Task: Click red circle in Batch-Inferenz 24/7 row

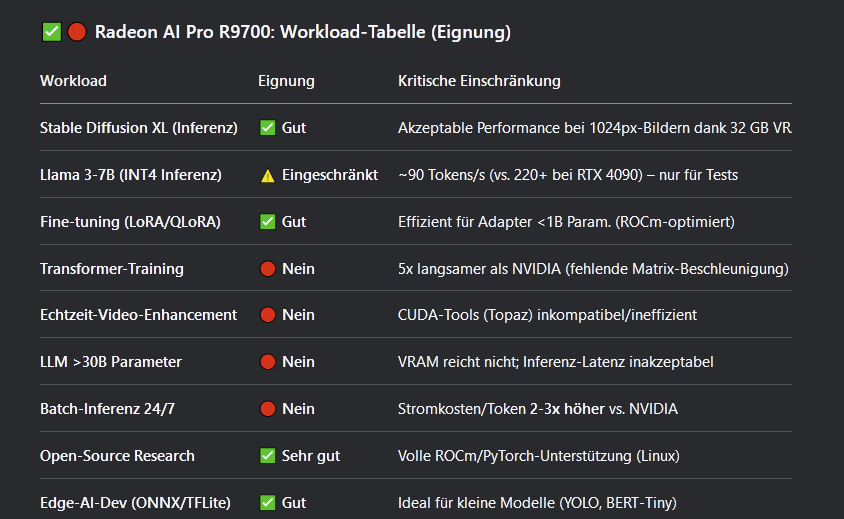Action: [x=268, y=409]
